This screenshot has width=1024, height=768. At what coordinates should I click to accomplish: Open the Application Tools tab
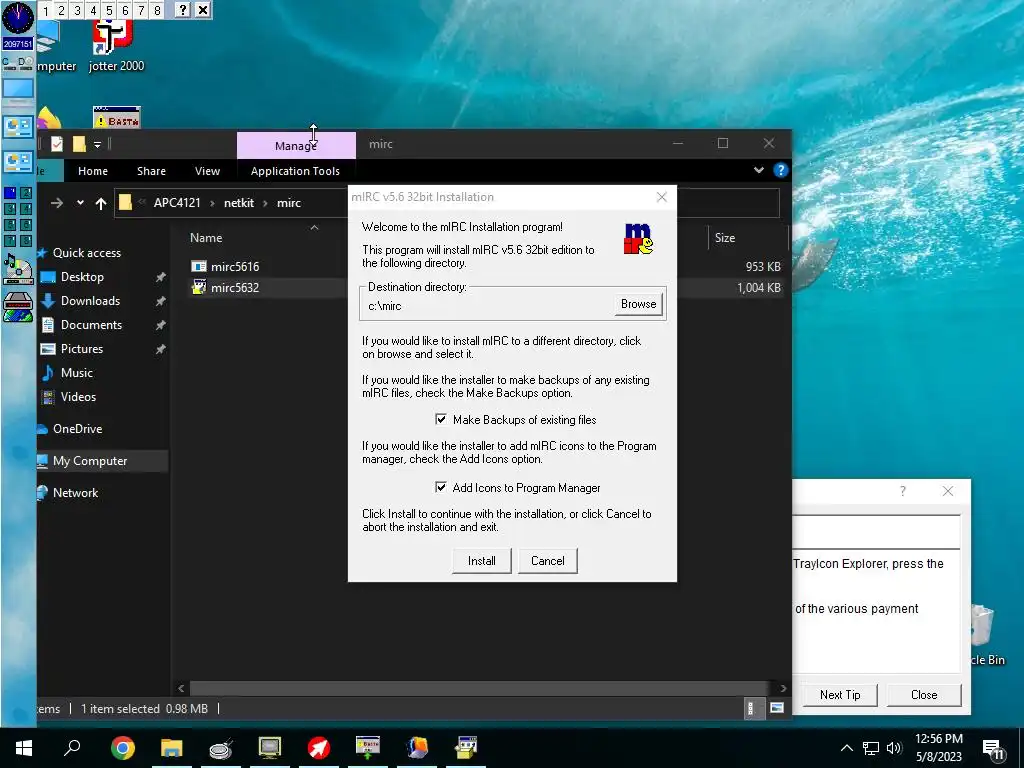[295, 171]
